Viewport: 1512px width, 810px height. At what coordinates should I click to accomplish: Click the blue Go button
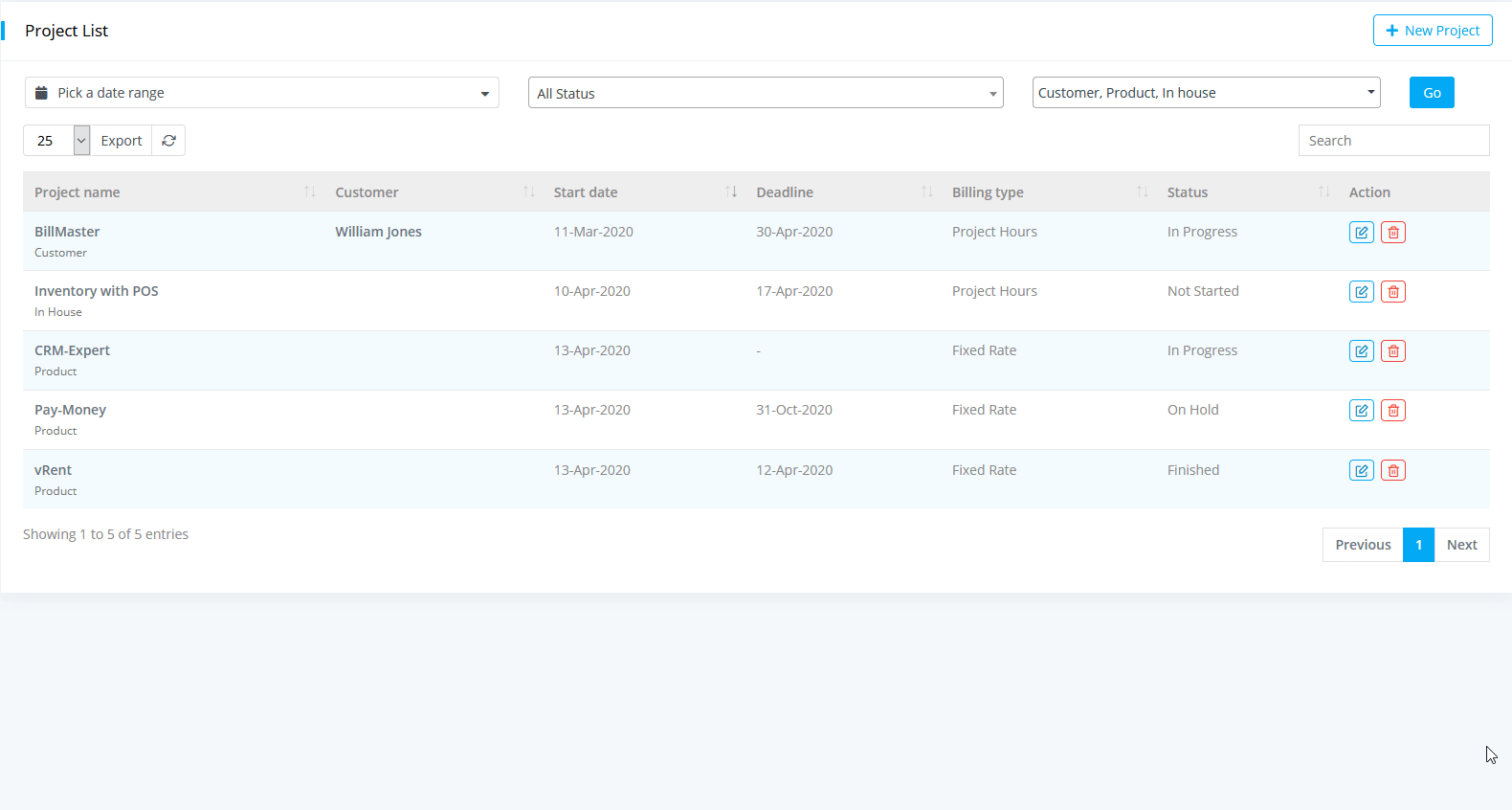(1432, 93)
